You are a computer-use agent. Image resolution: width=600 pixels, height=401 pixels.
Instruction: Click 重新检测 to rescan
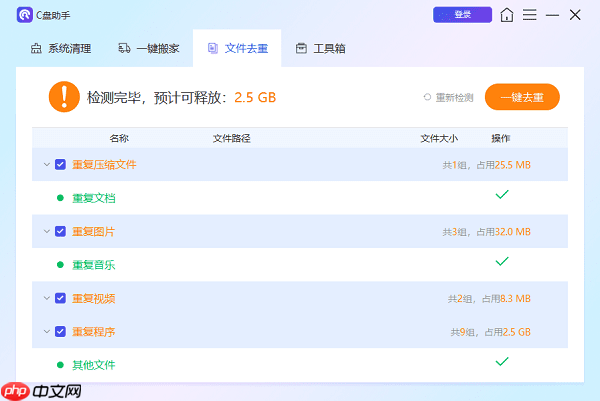tap(448, 98)
